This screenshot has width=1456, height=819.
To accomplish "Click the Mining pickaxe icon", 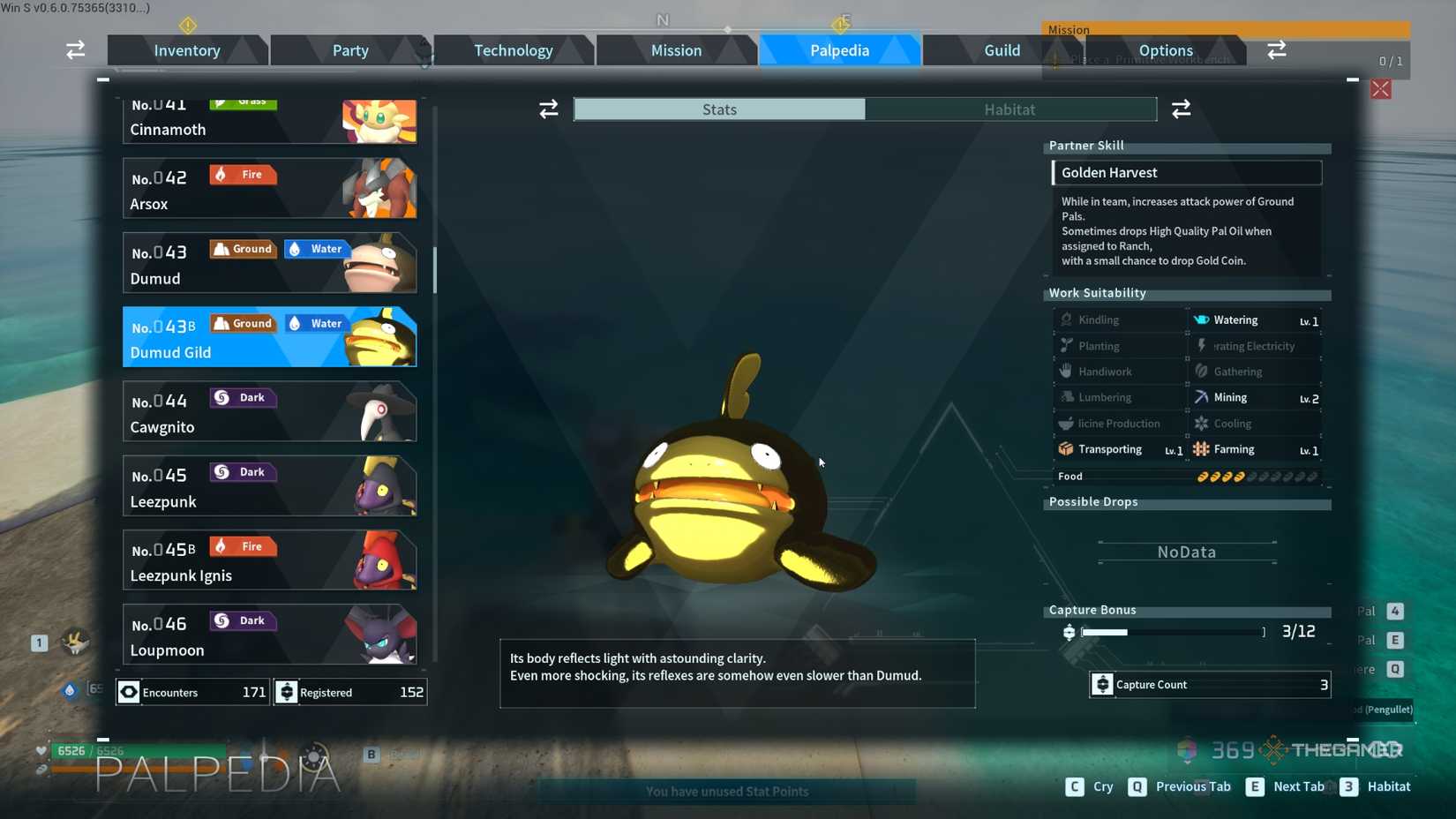I will 1201,397.
